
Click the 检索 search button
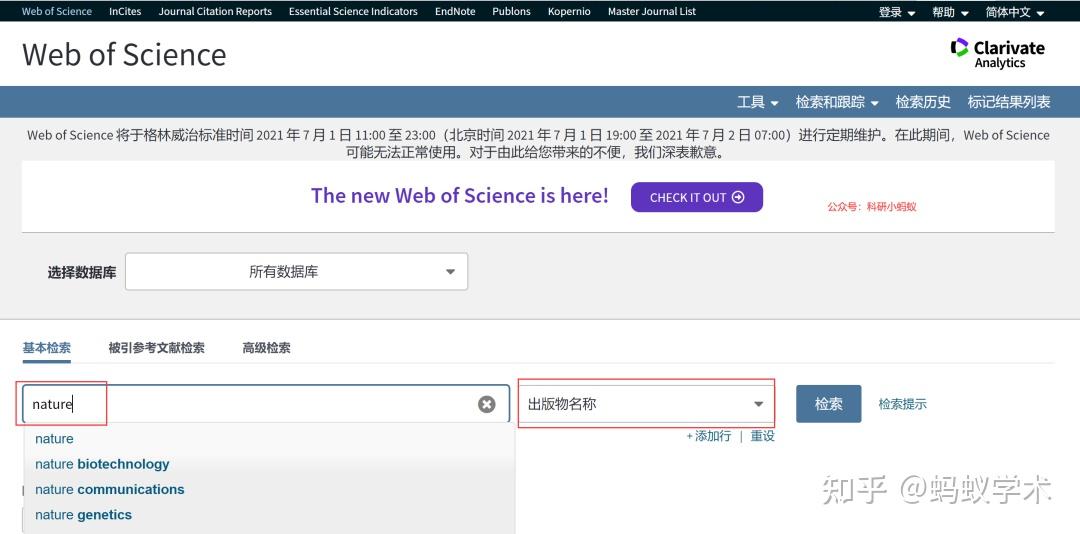829,404
